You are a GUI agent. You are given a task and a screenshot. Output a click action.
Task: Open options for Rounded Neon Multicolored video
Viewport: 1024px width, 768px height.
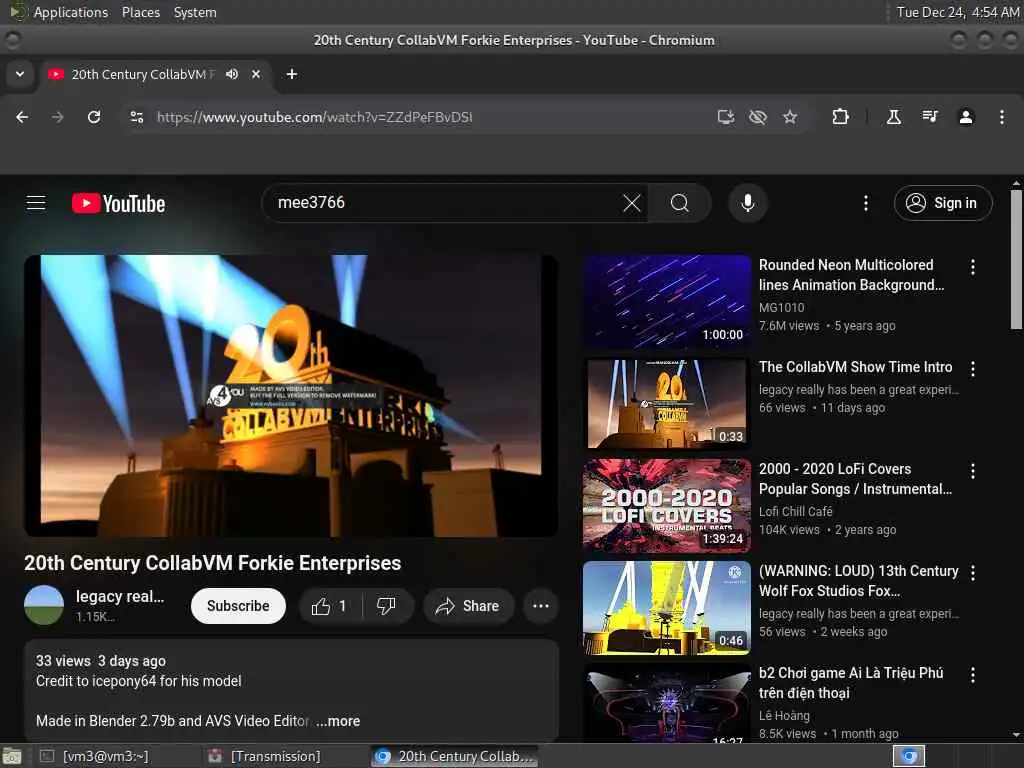click(973, 266)
